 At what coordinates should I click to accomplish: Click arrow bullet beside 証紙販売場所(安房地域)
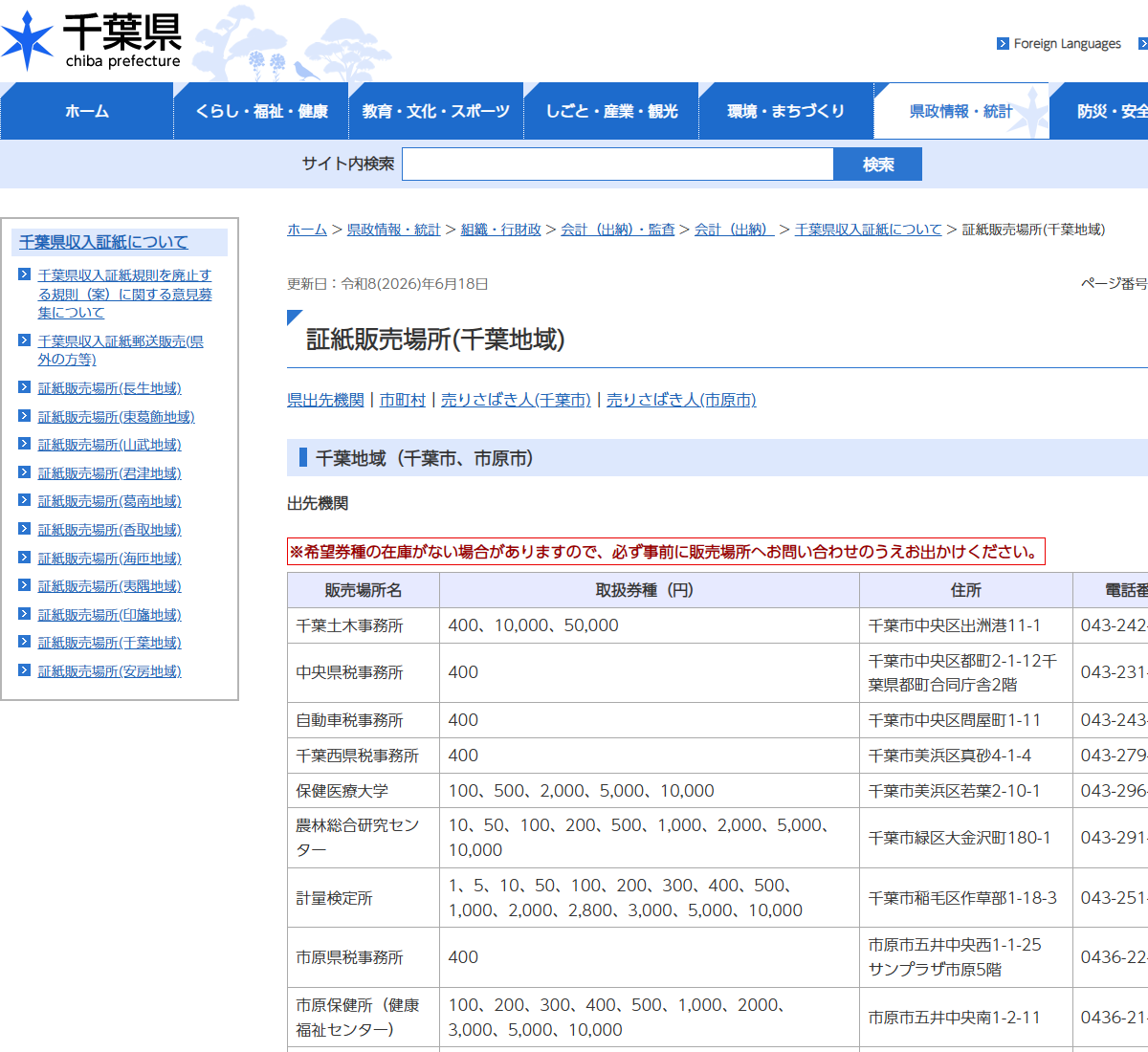coord(25,670)
